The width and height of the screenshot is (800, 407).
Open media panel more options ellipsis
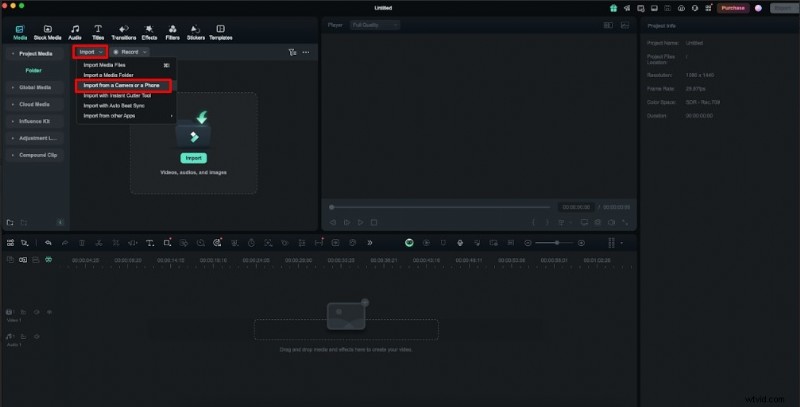point(306,52)
